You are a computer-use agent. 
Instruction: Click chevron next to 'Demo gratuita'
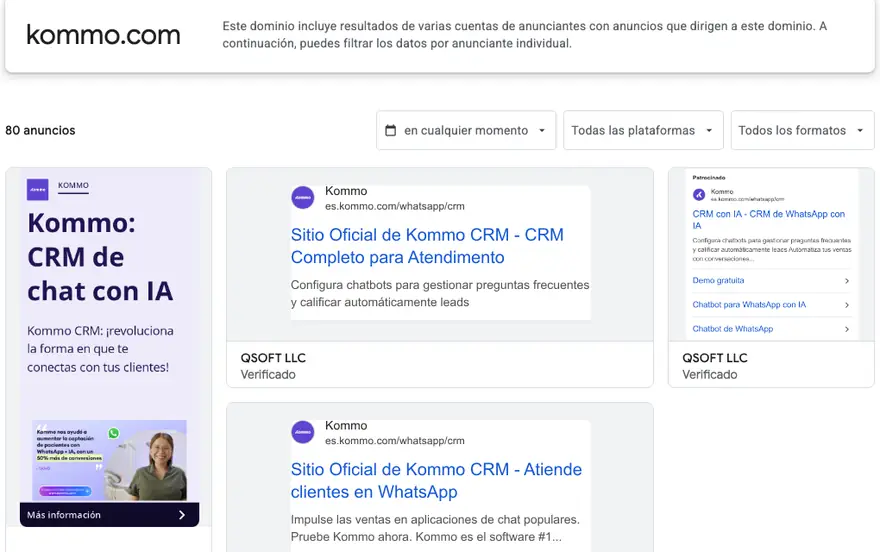click(847, 280)
